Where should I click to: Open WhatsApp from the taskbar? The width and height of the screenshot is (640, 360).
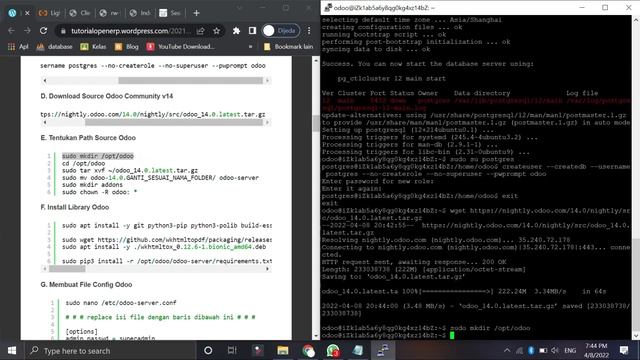tap(333, 350)
